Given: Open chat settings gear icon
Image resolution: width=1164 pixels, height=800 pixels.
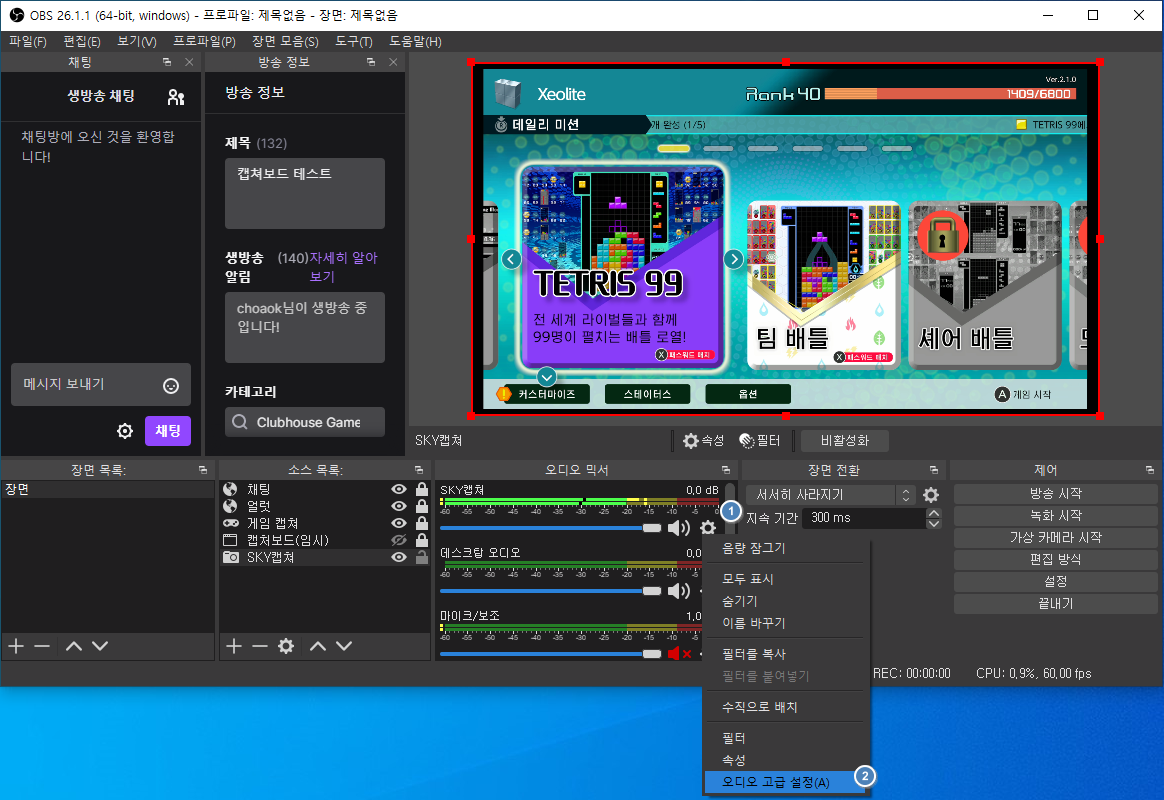Looking at the screenshot, I should [125, 430].
